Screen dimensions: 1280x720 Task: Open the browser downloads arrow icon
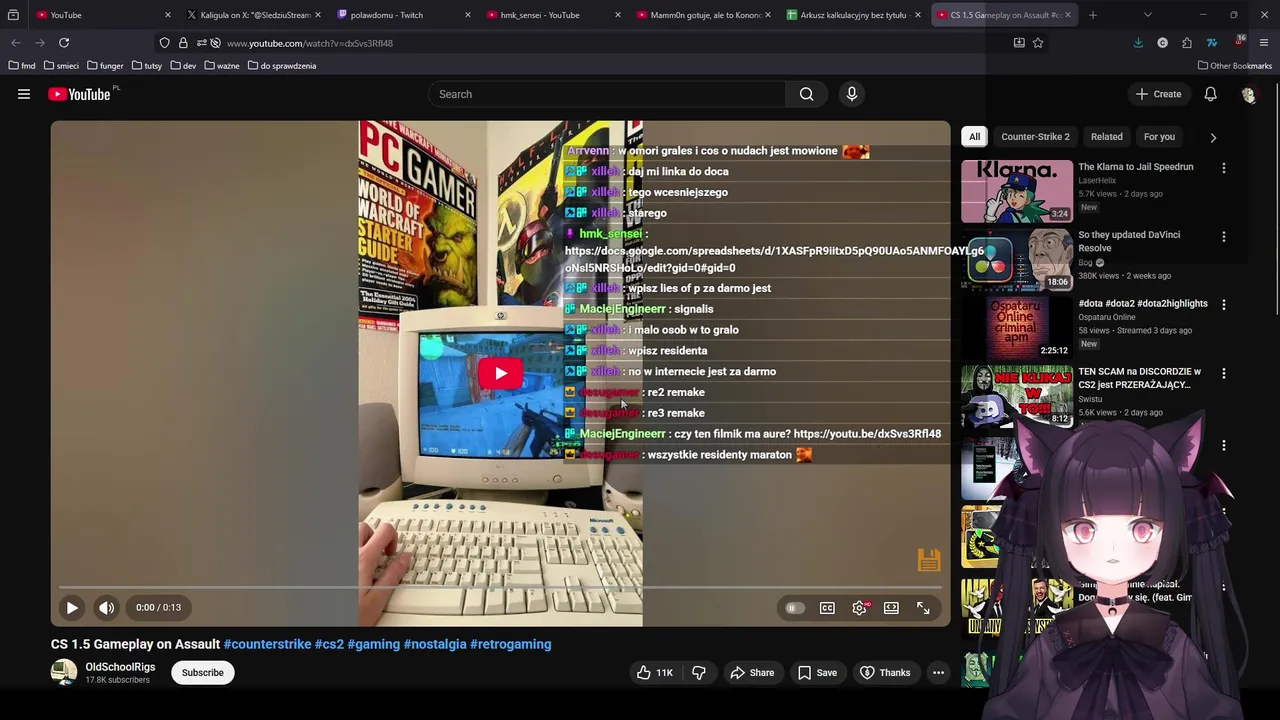click(1138, 43)
